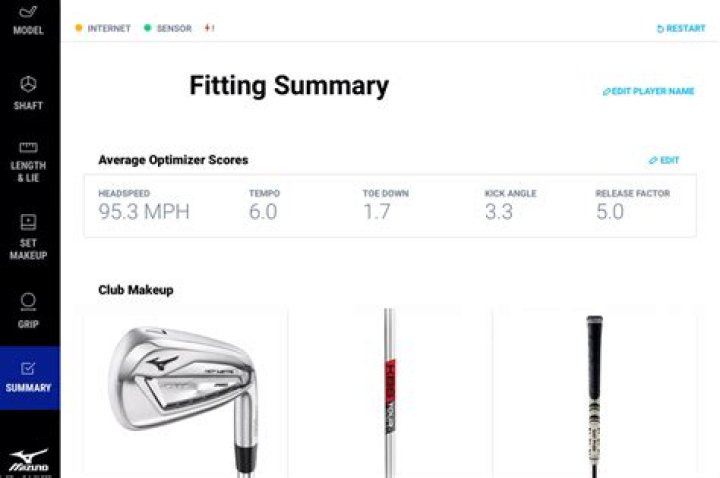
Task: Click the Mizuno logo in sidebar
Action: pyautogui.click(x=29, y=461)
